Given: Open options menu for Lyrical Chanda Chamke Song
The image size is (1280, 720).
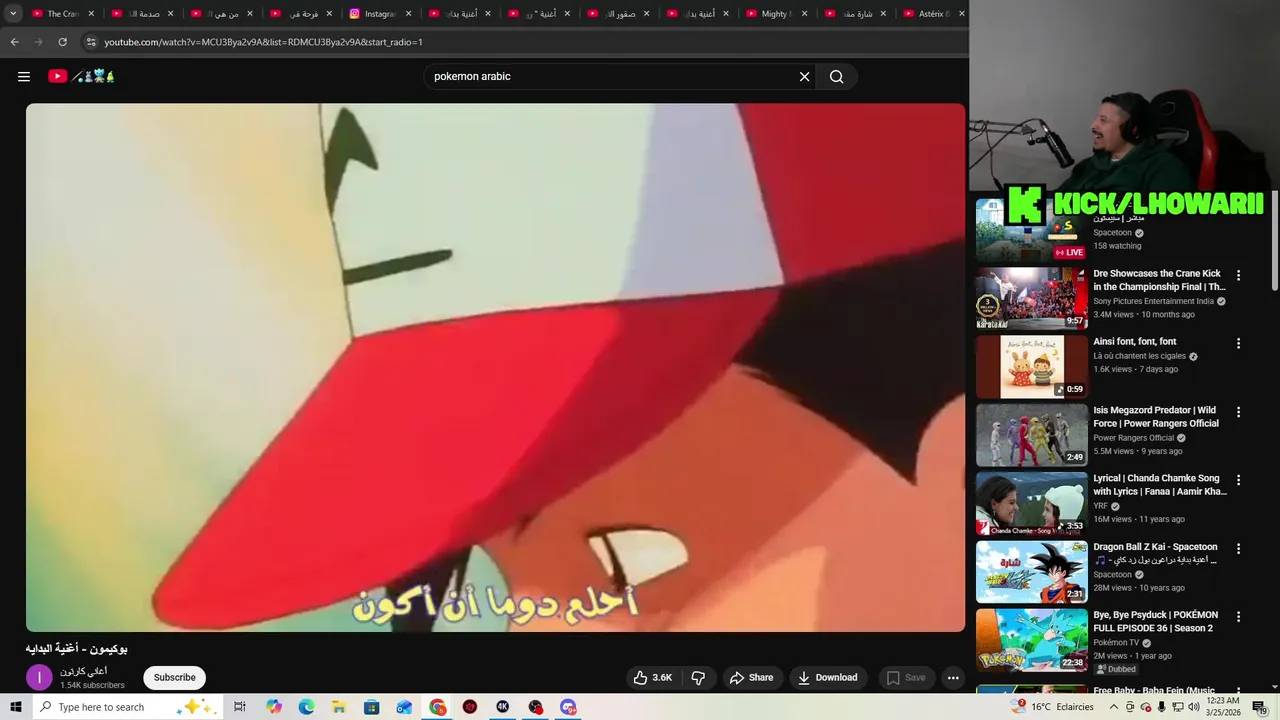Looking at the screenshot, I should click(x=1238, y=480).
